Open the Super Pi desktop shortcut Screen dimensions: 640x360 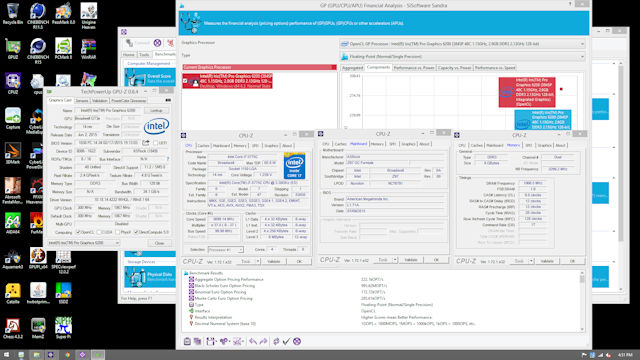(63, 329)
